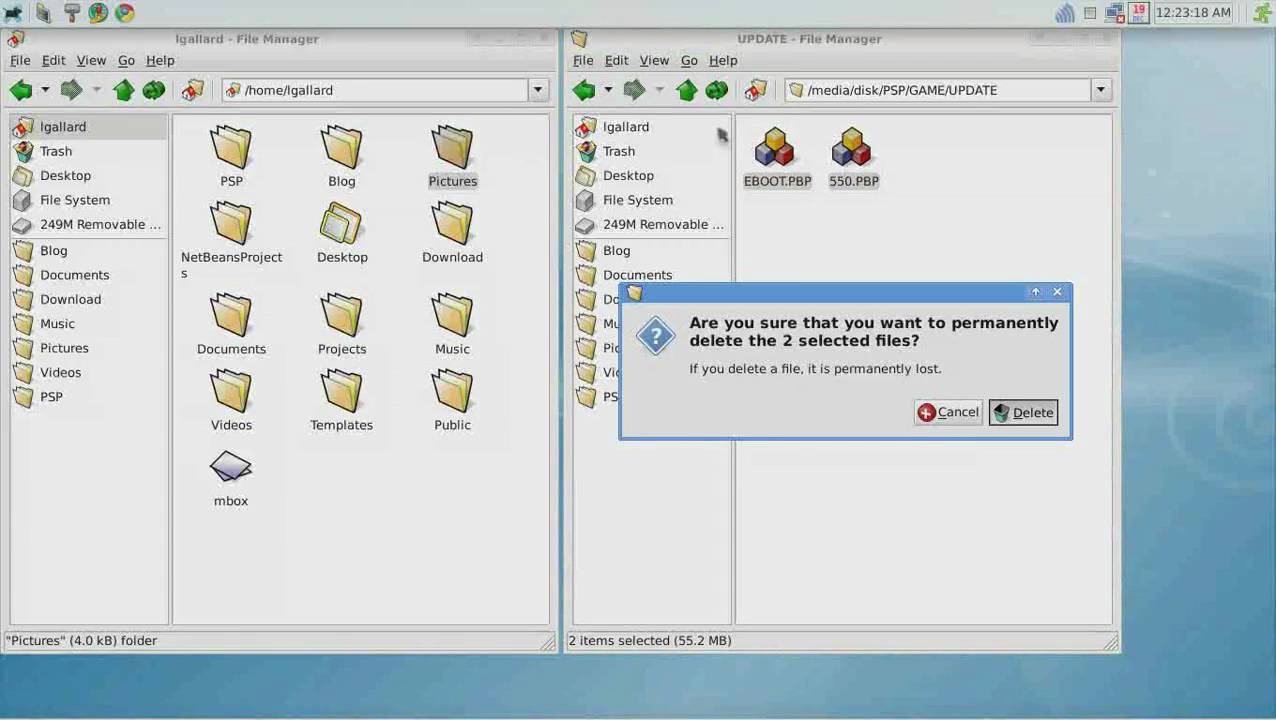1276x720 pixels.
Task: Select the EBOOT.PBP file icon
Action: tap(776, 148)
